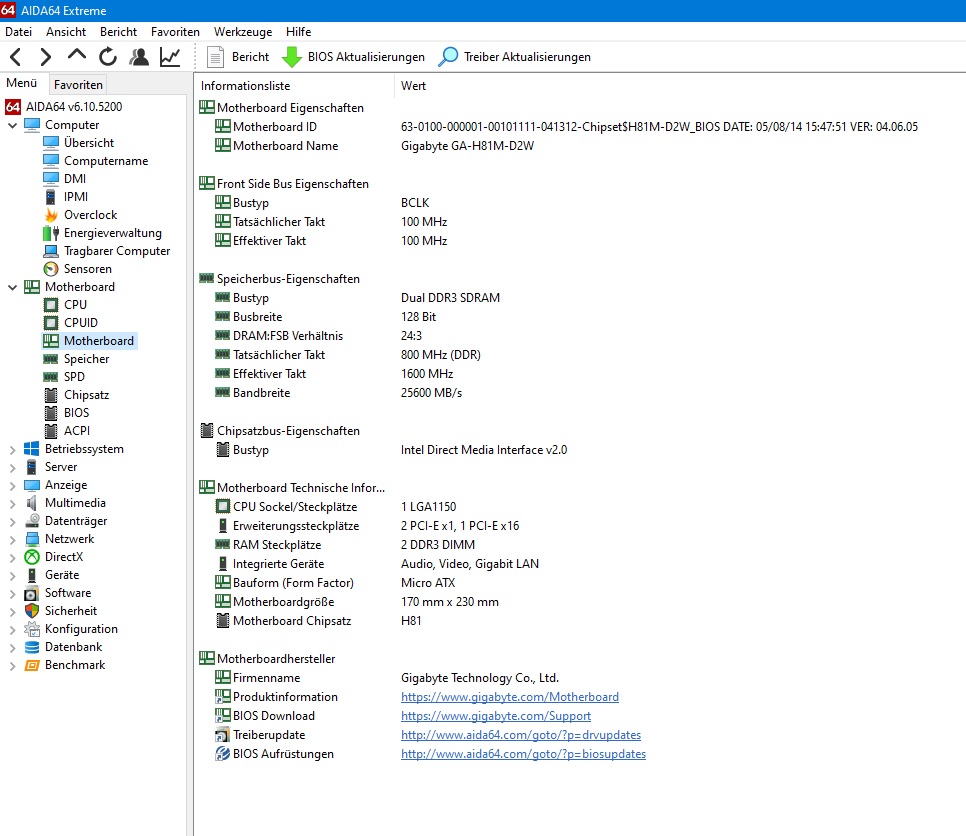966x836 pixels.
Task: Collapse the Motherboard tree category
Action: [x=12, y=287]
